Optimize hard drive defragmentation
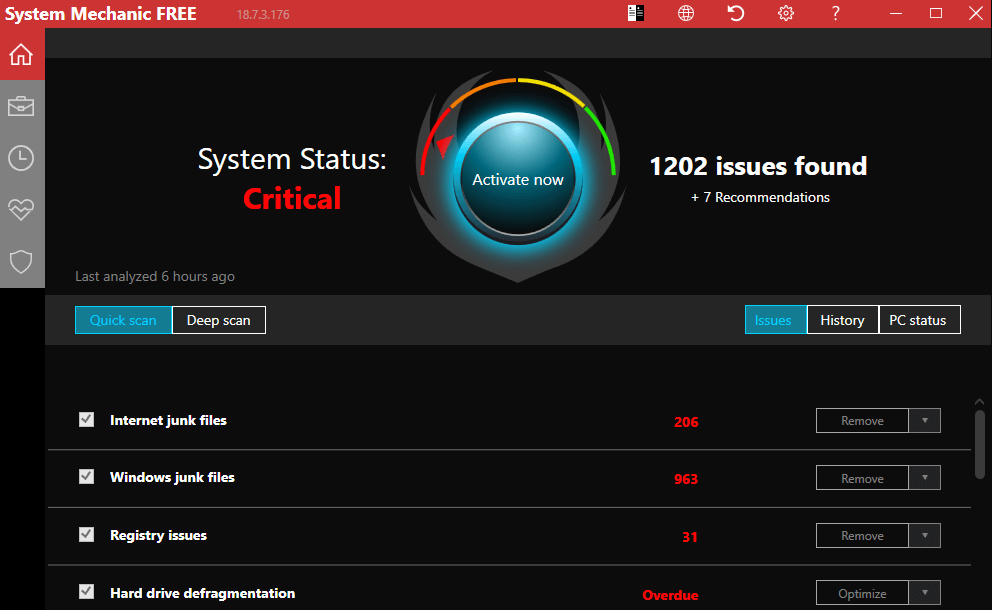 862,593
